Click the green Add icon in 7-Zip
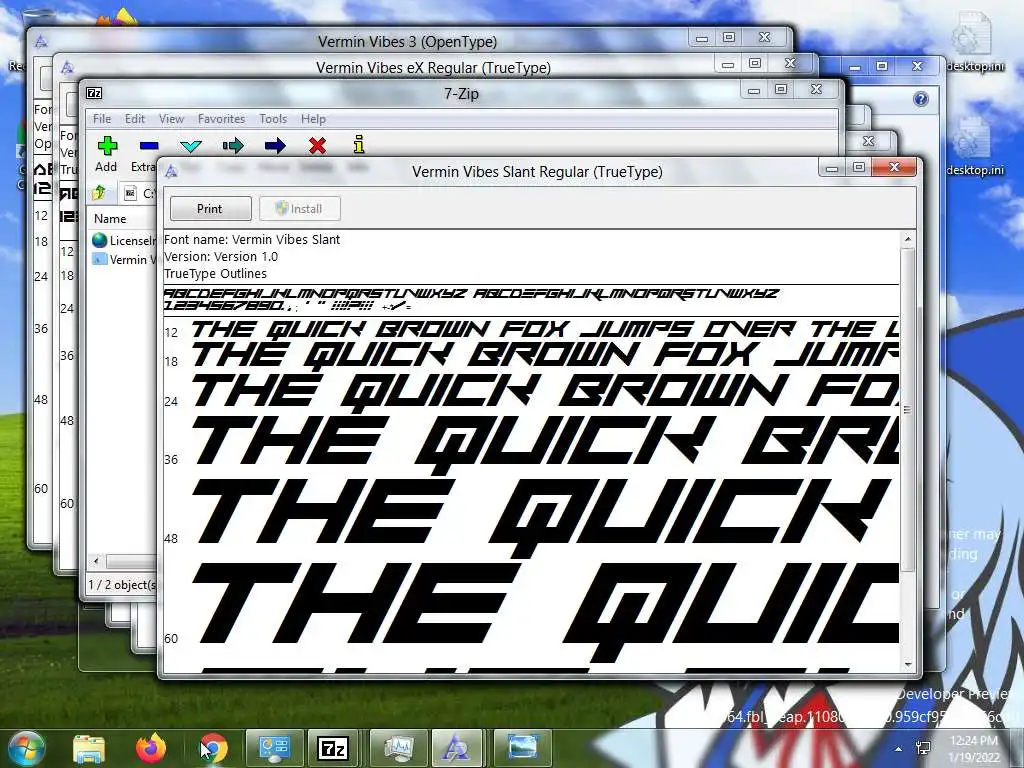Image resolution: width=1024 pixels, height=768 pixels. coord(107,146)
